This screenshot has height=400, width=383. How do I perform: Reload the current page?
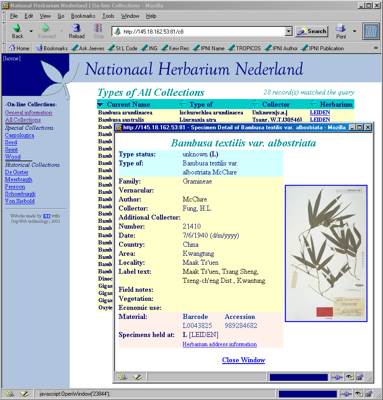pyautogui.click(x=76, y=31)
